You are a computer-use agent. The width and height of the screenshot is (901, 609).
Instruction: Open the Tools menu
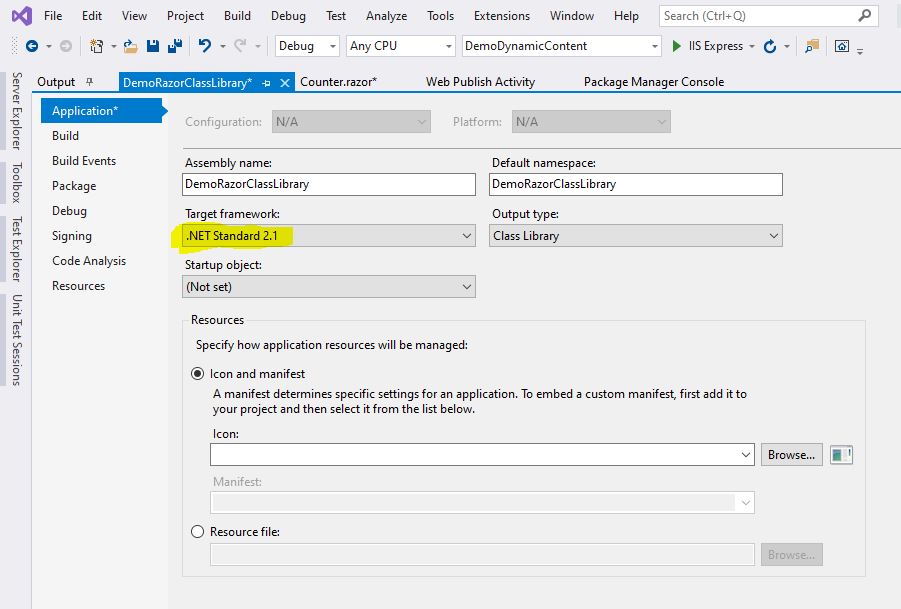(x=441, y=16)
